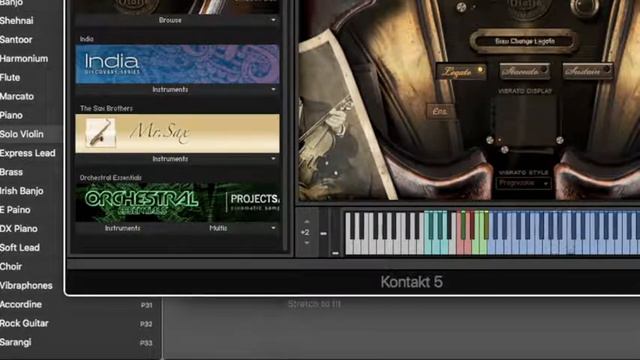Enable the Legato articulation button
This screenshot has width=640, height=360.
click(x=461, y=72)
